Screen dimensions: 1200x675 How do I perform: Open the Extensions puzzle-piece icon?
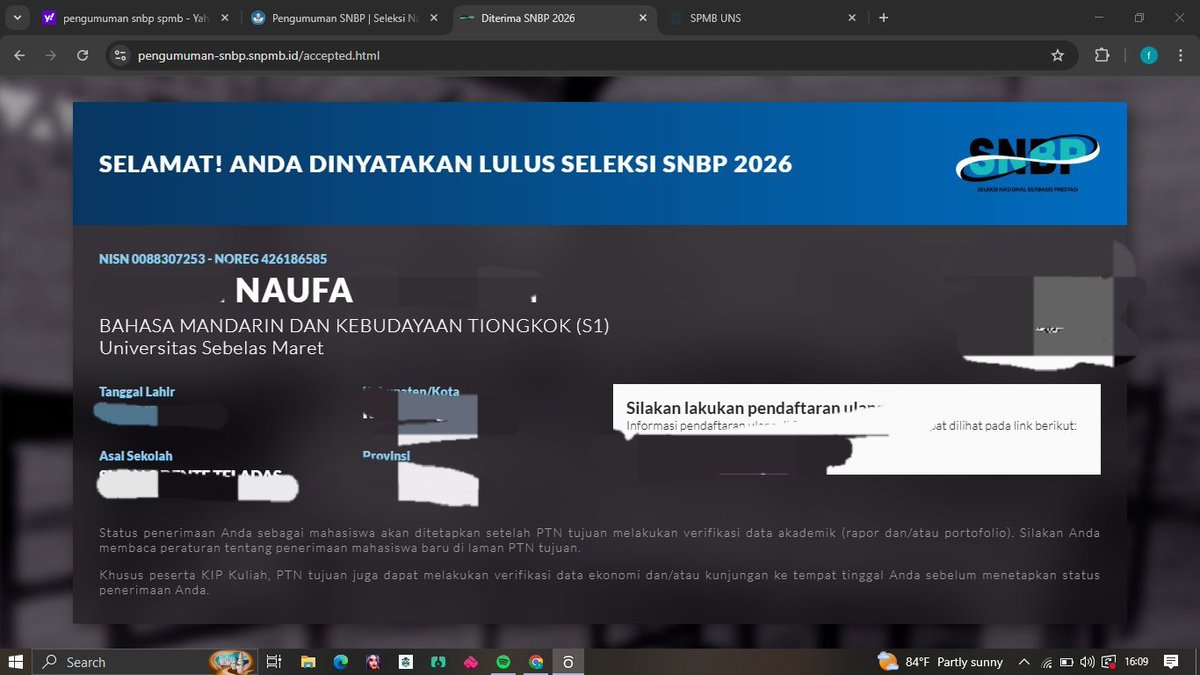pyautogui.click(x=1102, y=56)
